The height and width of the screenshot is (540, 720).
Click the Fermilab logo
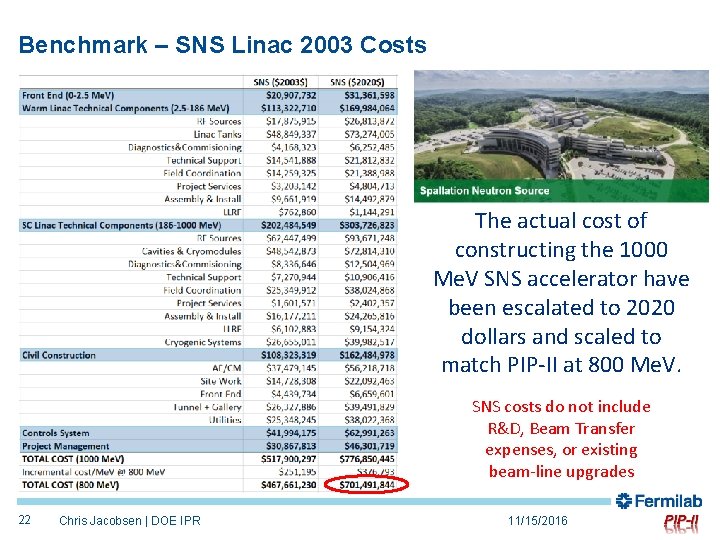tap(659, 501)
